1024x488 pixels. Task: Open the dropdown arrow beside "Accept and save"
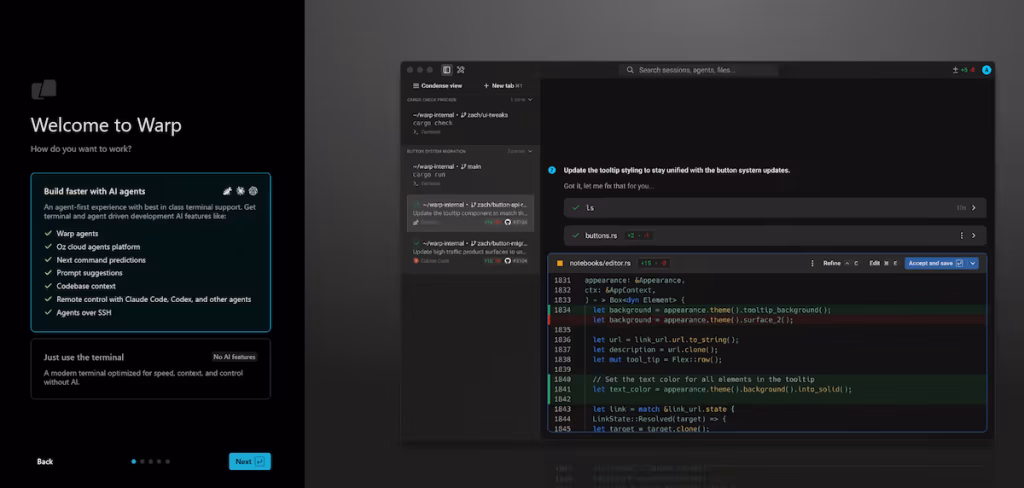pos(973,263)
